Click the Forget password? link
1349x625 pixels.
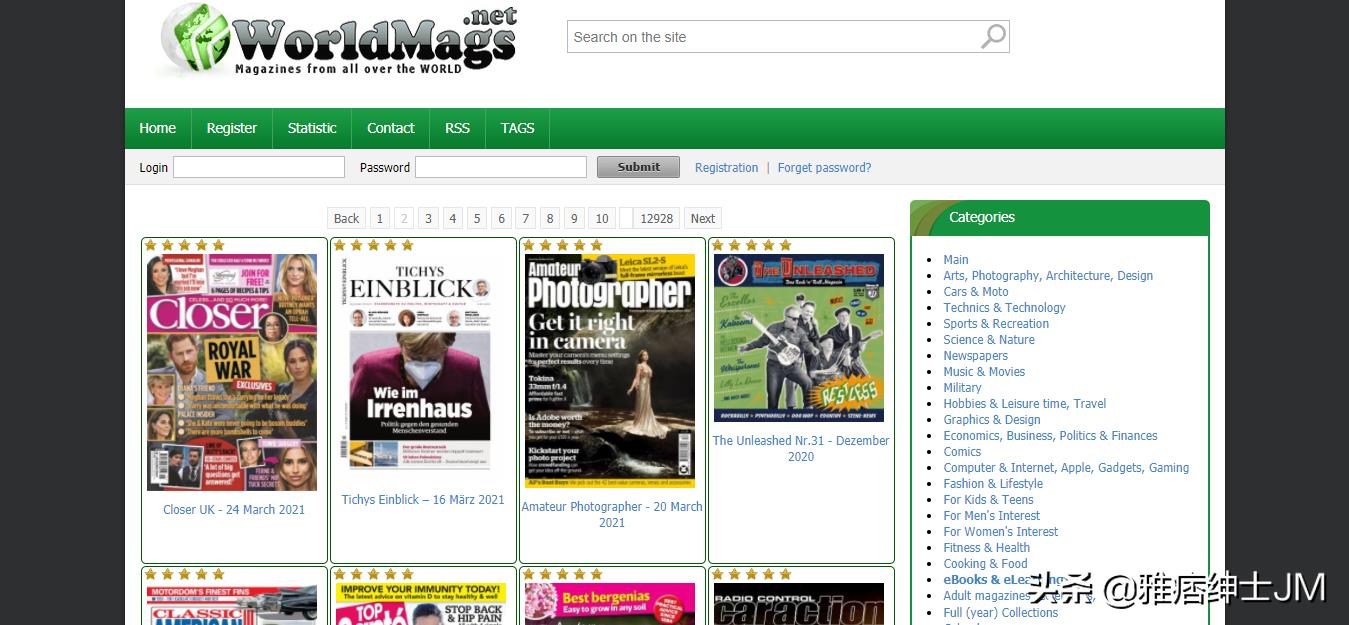pos(824,168)
